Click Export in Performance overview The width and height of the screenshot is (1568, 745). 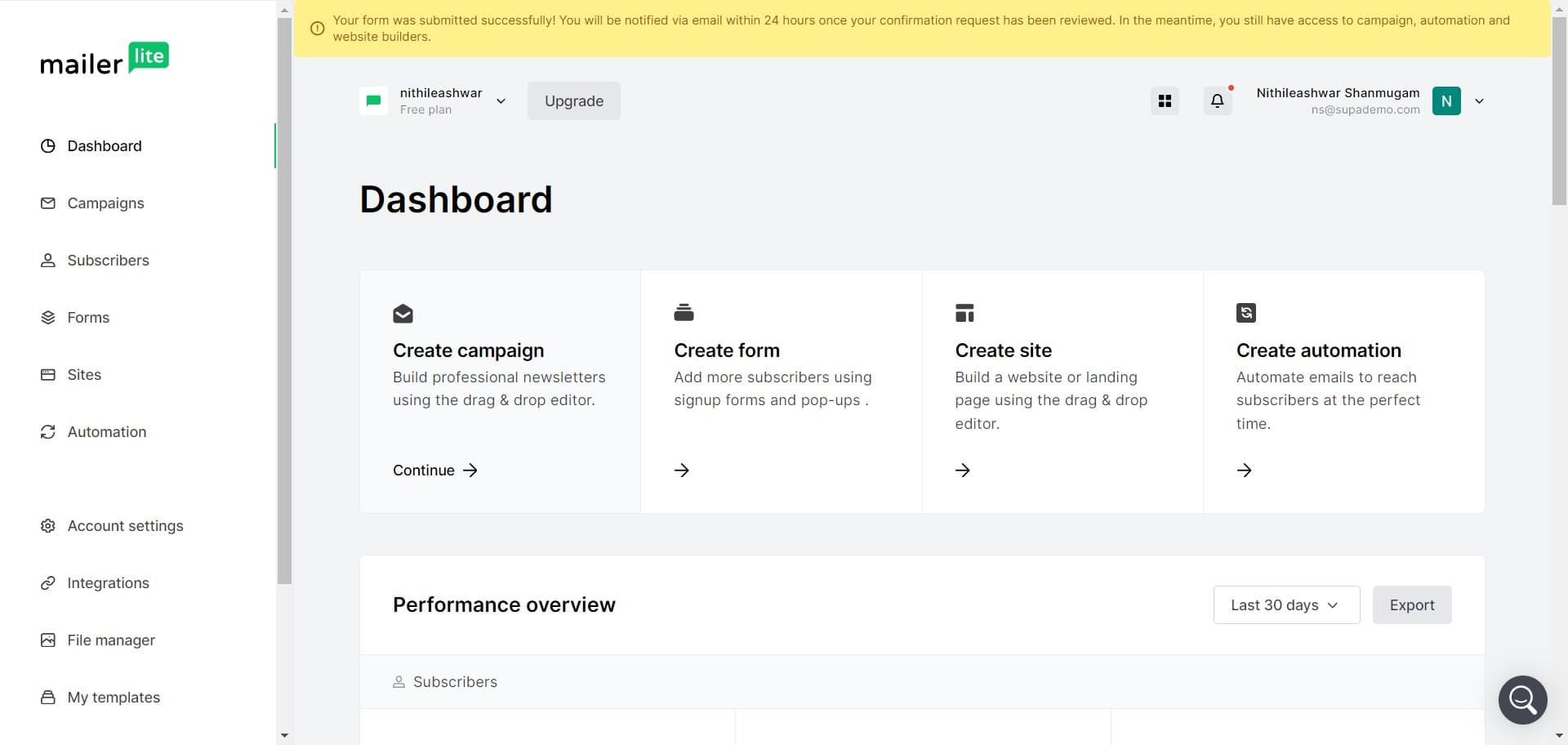click(1412, 604)
